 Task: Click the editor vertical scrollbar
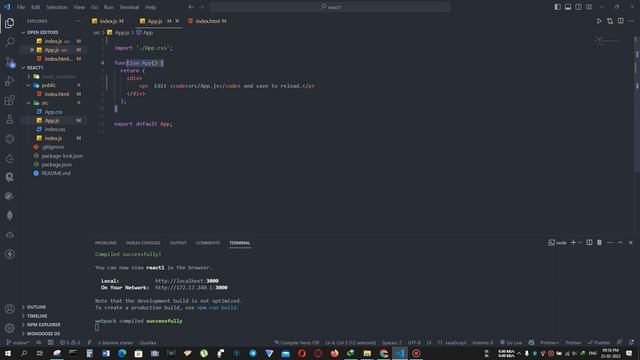pos(637,104)
